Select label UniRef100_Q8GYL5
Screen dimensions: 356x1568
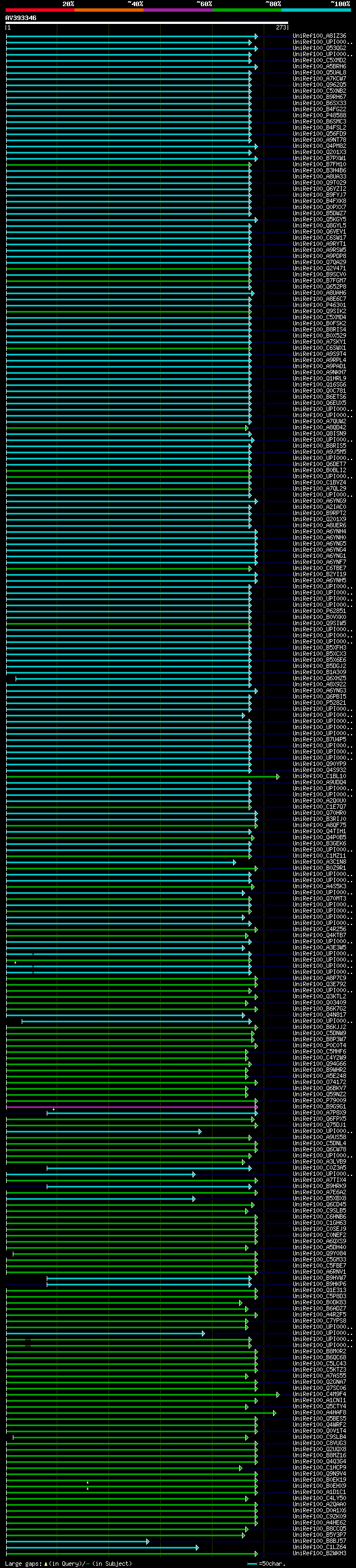(x=319, y=225)
